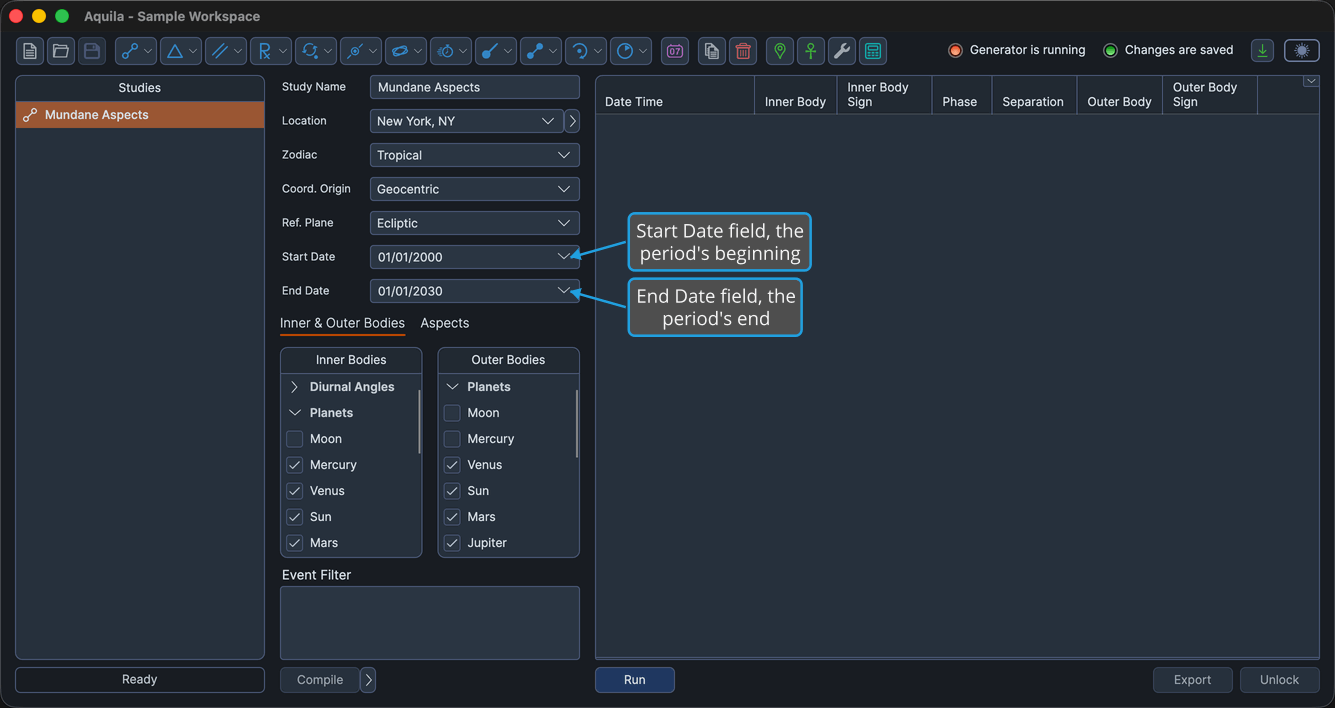Screen dimensions: 1335x708
Task: Uncheck Mercury in the Inner Bodies list
Action: (x=295, y=465)
